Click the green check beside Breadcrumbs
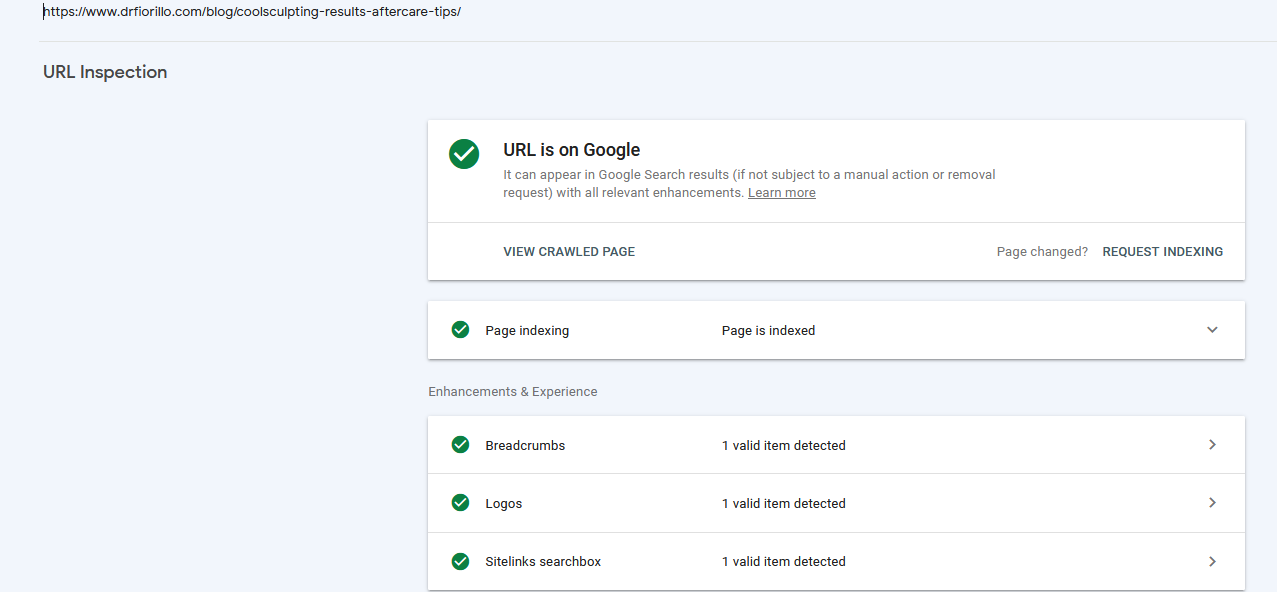This screenshot has width=1277, height=592. tap(460, 444)
